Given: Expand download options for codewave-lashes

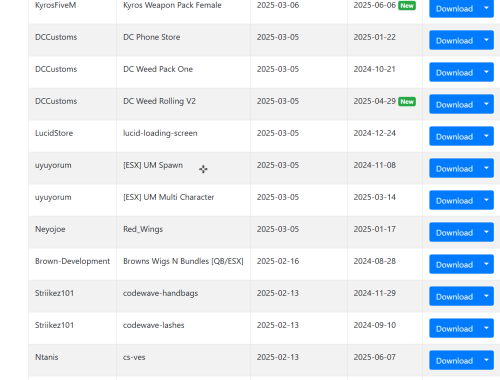Looking at the screenshot, I should (x=487, y=328).
